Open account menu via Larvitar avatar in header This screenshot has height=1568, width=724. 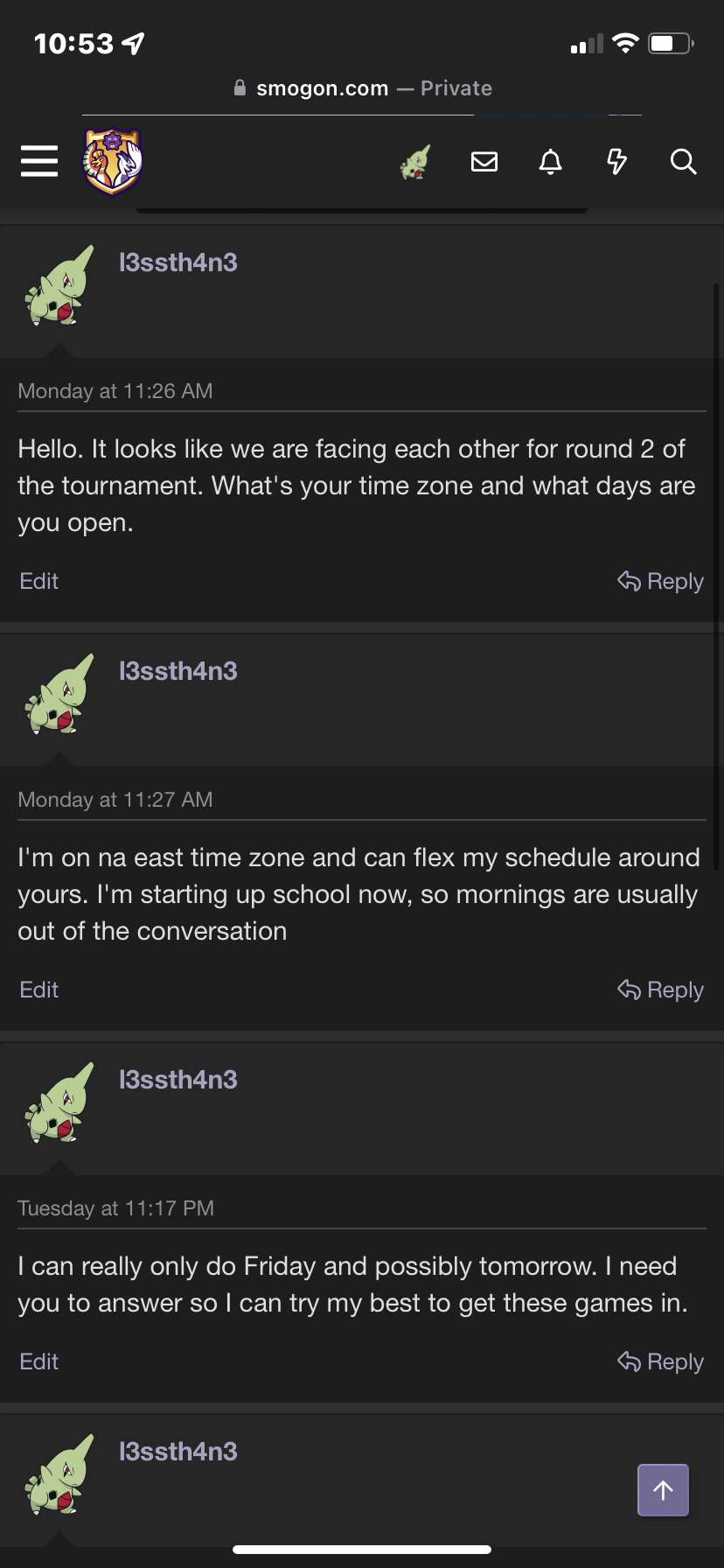[416, 162]
